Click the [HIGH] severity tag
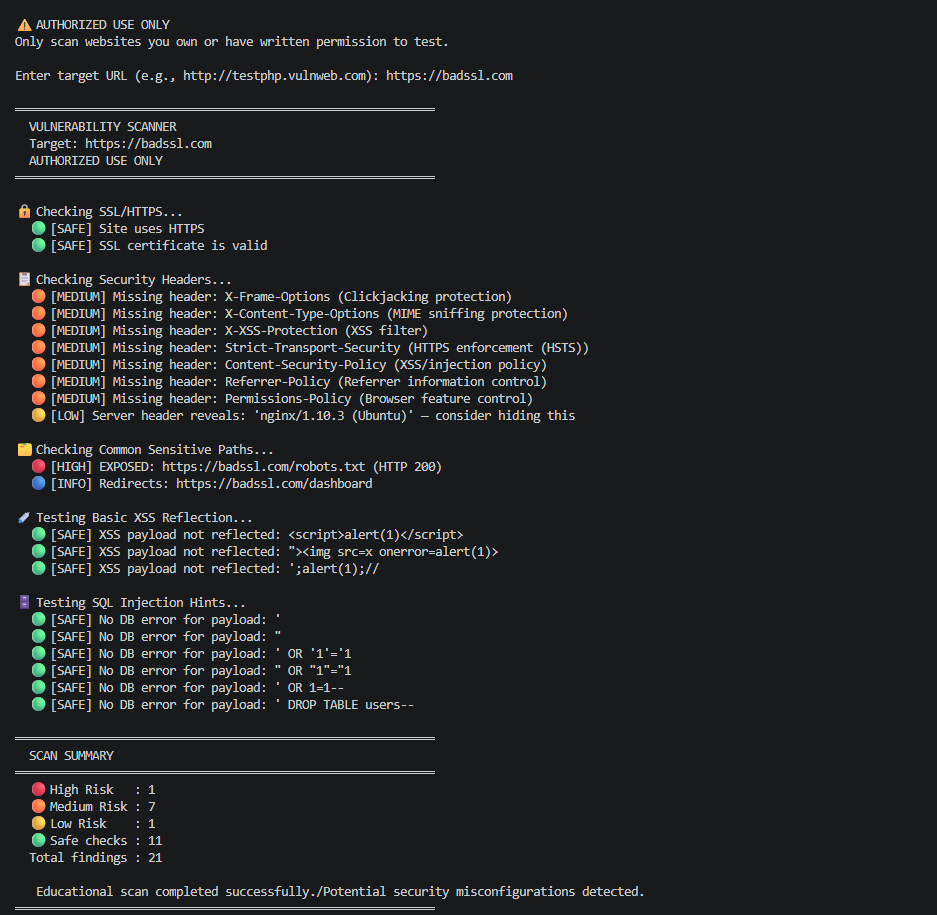Image resolution: width=937 pixels, height=915 pixels. pyautogui.click(x=71, y=467)
